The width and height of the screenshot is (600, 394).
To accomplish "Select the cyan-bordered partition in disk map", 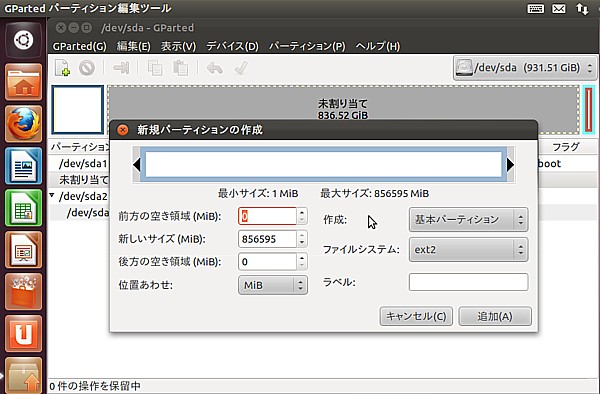I will point(589,110).
